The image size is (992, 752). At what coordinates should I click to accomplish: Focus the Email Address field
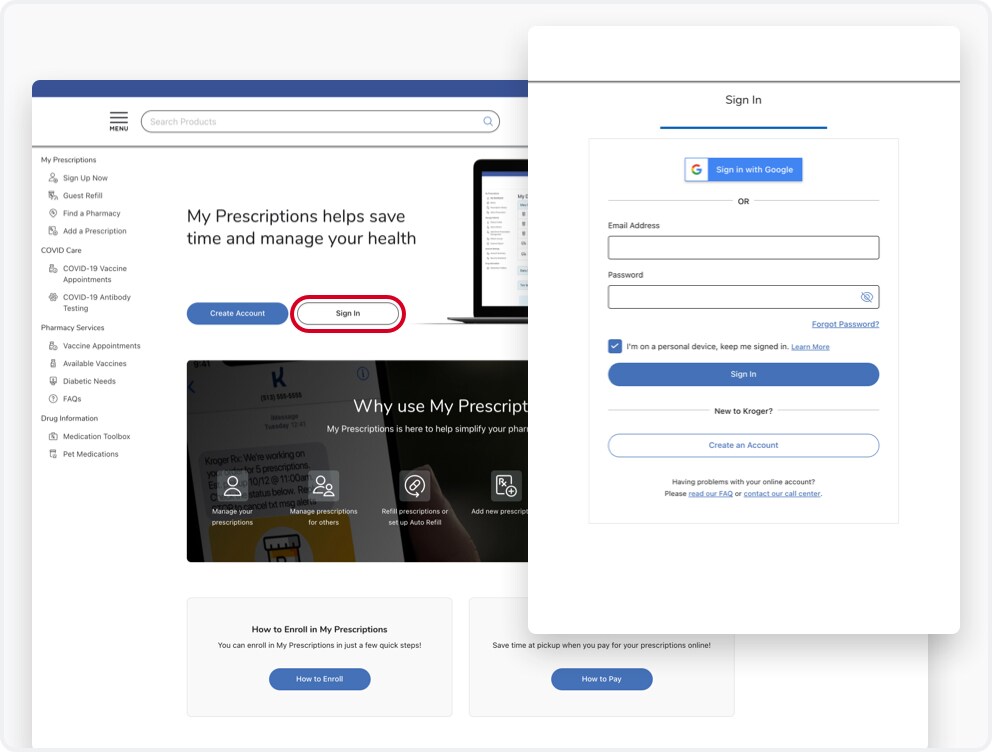743,247
